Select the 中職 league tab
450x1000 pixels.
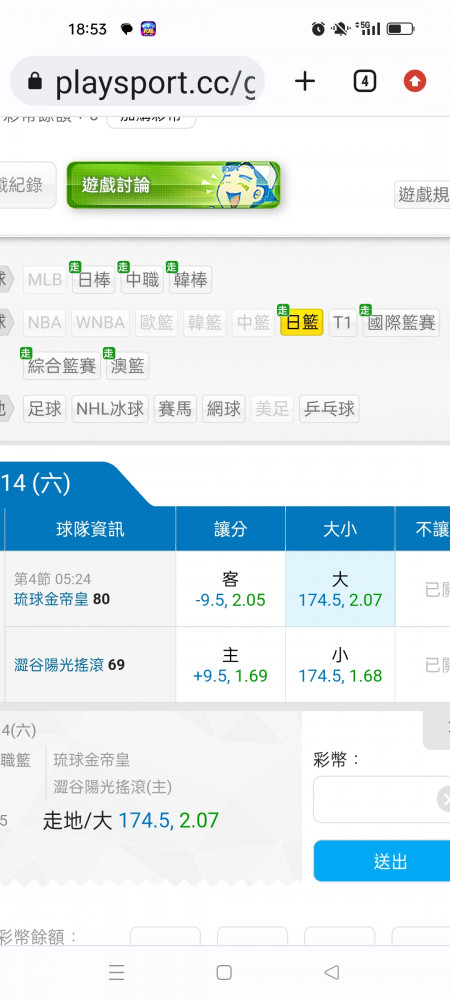click(142, 280)
